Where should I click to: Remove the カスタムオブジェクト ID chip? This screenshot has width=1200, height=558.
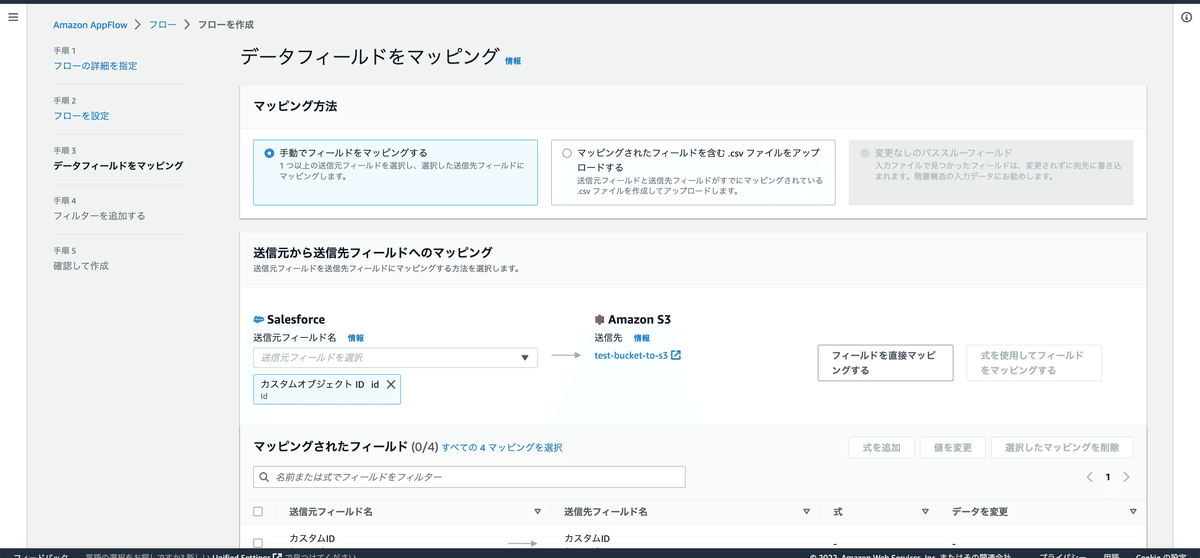tap(391, 384)
